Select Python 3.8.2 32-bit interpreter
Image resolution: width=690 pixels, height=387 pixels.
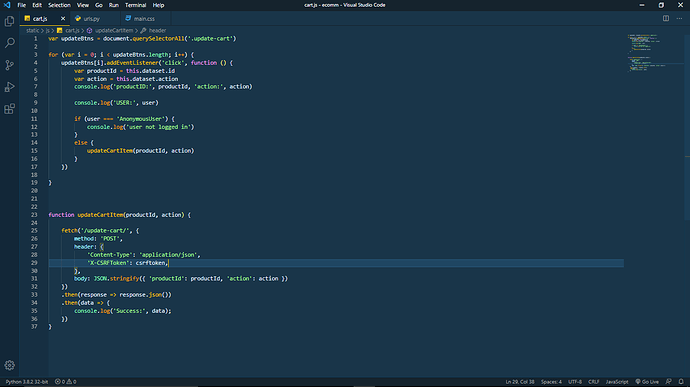(x=27, y=382)
